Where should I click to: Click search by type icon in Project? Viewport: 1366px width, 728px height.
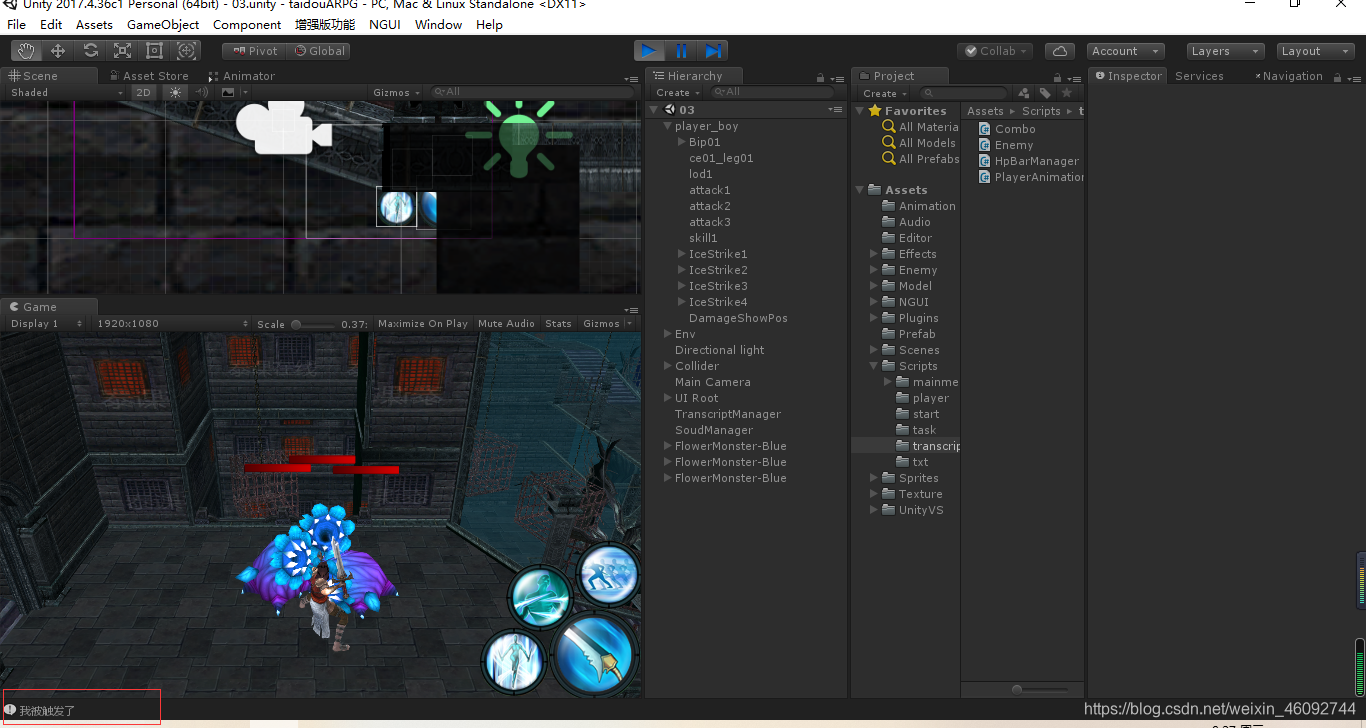click(1023, 93)
